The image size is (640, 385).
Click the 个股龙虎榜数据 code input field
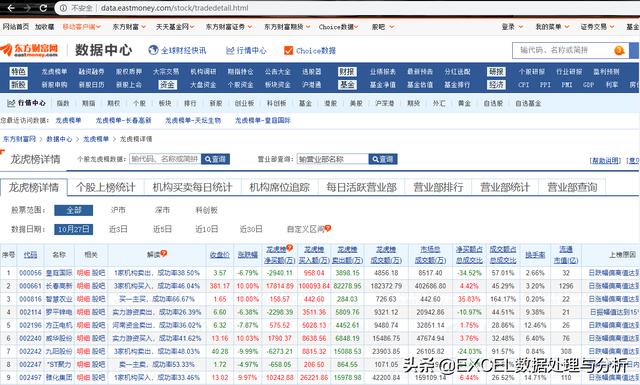tap(165, 159)
